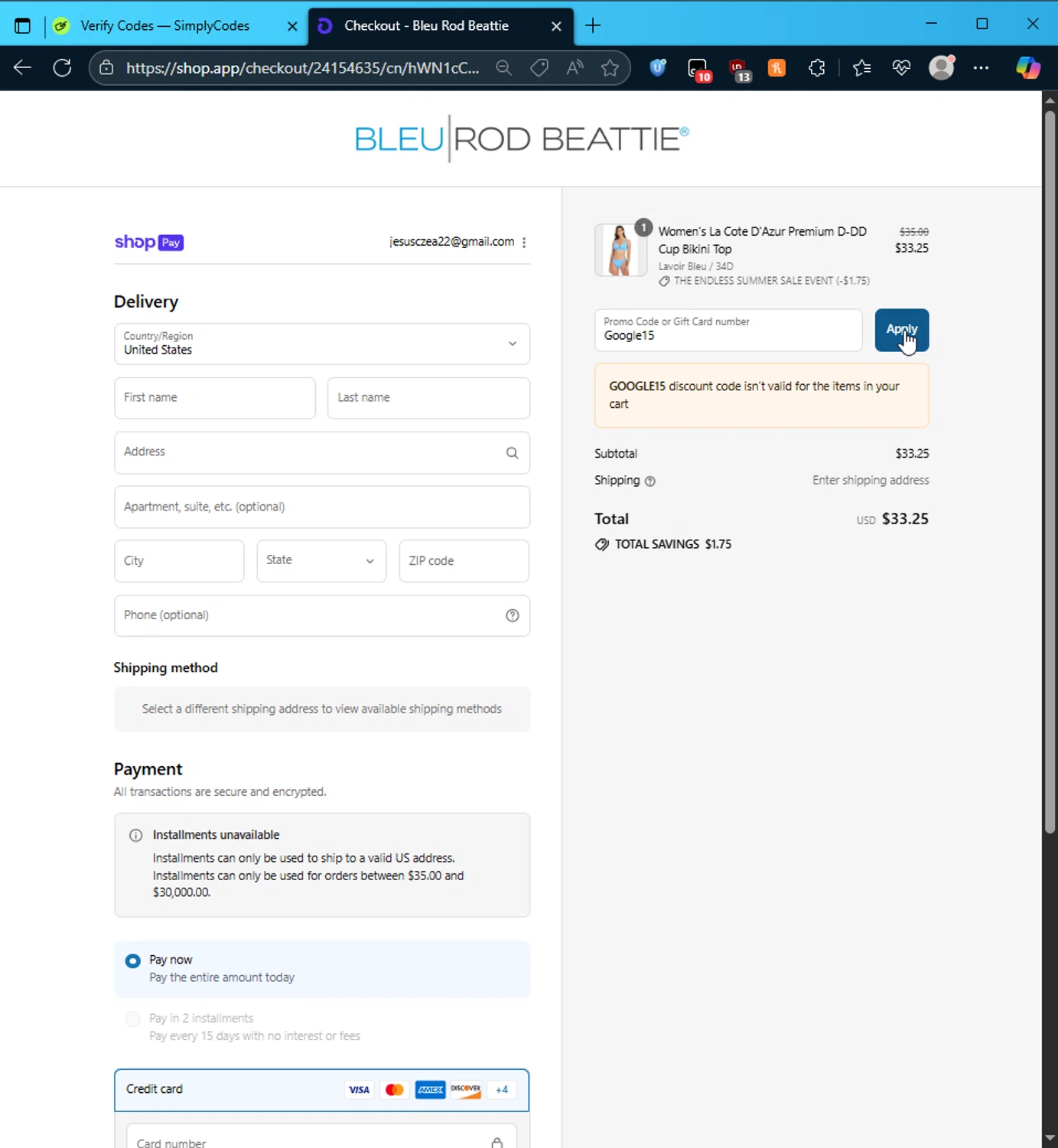This screenshot has width=1058, height=1148.
Task: Focus the Last name field
Action: (x=428, y=398)
